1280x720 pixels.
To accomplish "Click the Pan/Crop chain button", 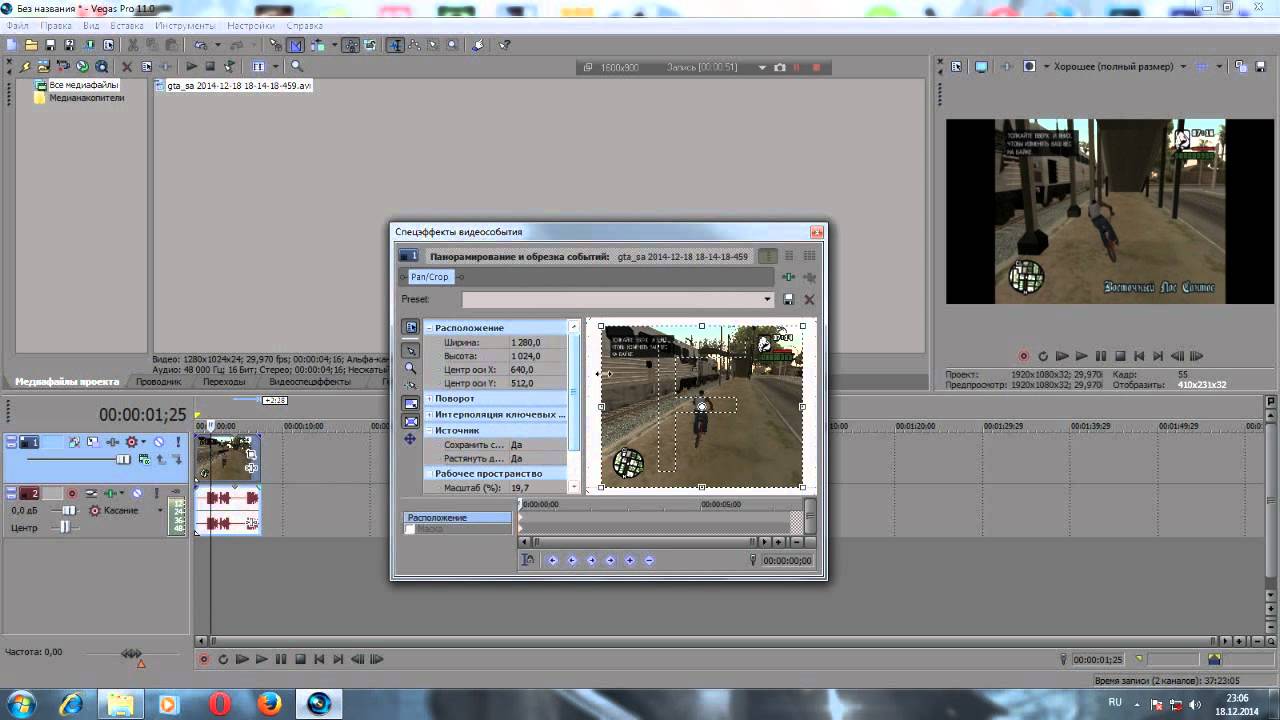I will [429, 277].
